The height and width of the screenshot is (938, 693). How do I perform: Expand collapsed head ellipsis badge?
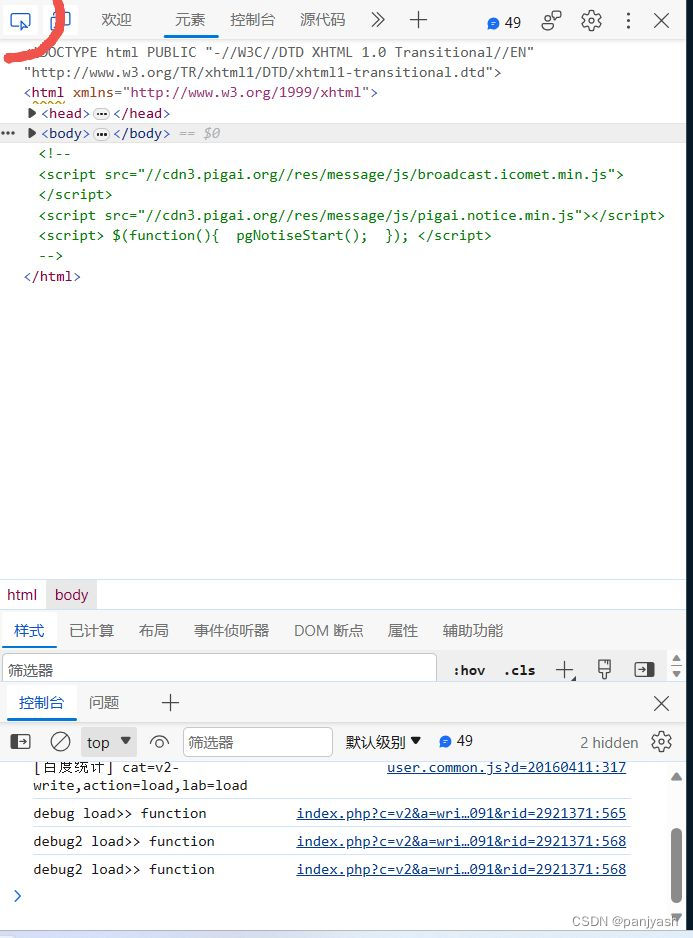tap(102, 114)
